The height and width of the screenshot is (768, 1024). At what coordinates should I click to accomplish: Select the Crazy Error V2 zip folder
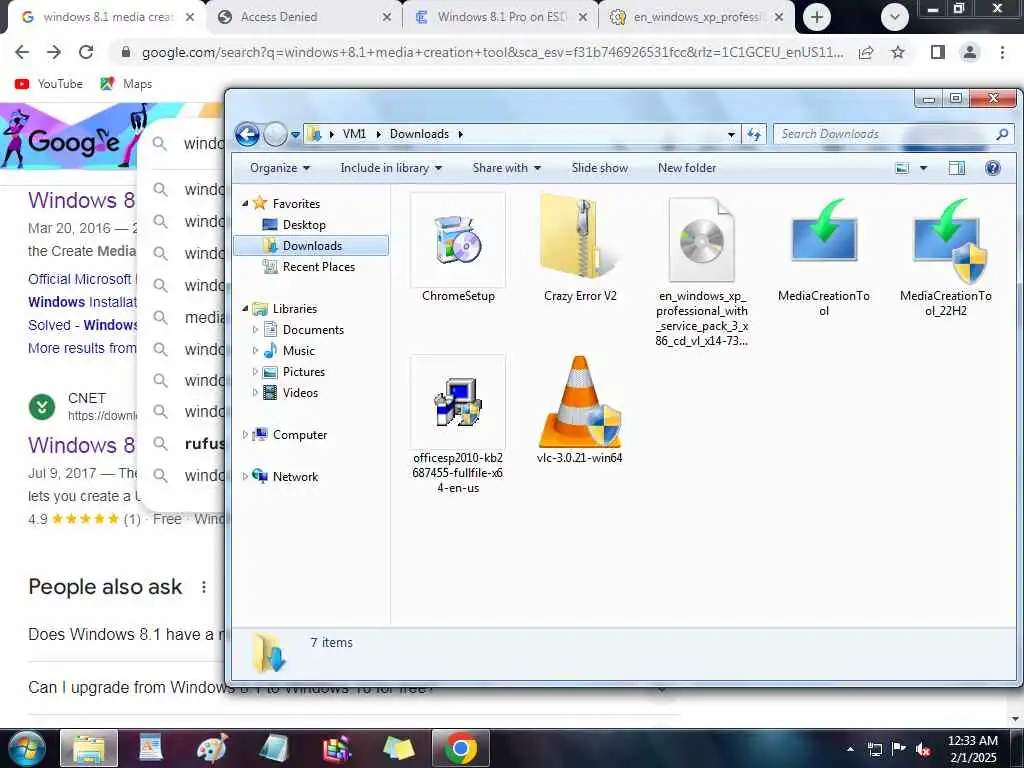click(580, 248)
